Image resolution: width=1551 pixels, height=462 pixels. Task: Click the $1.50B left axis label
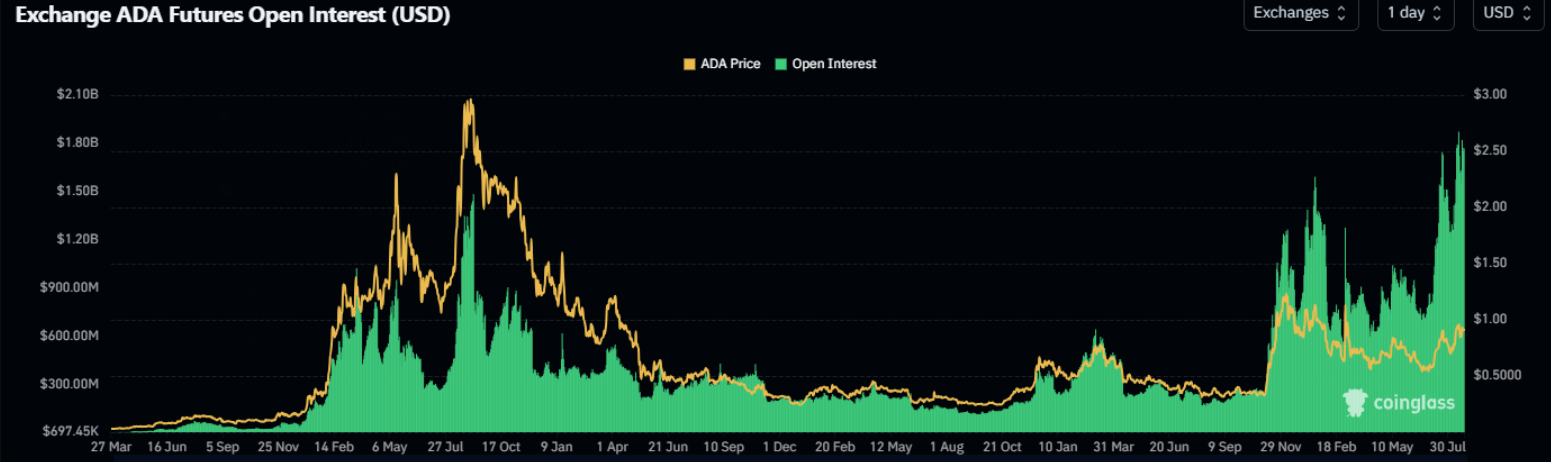[77, 191]
